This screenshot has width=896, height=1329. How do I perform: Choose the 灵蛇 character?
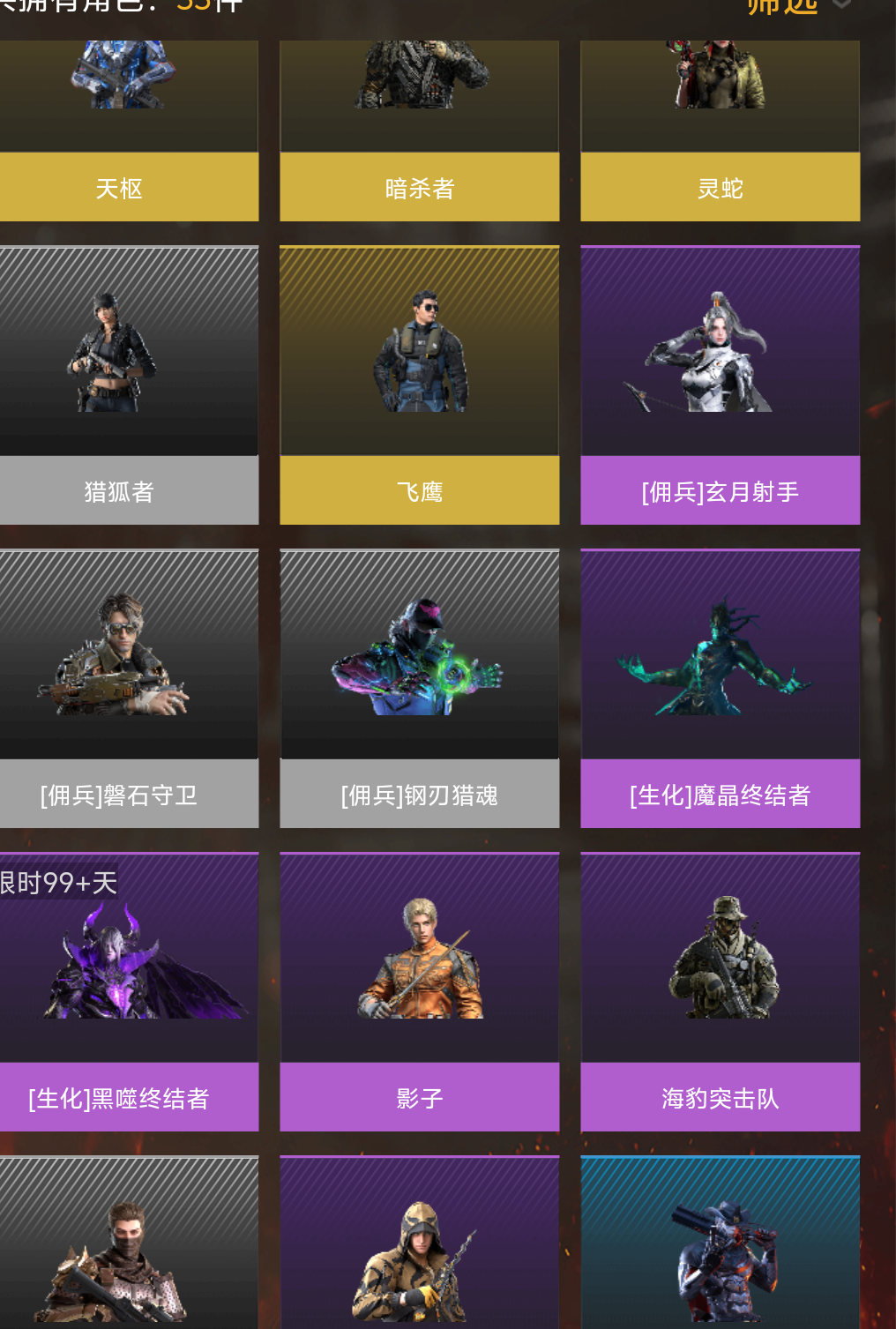click(721, 131)
